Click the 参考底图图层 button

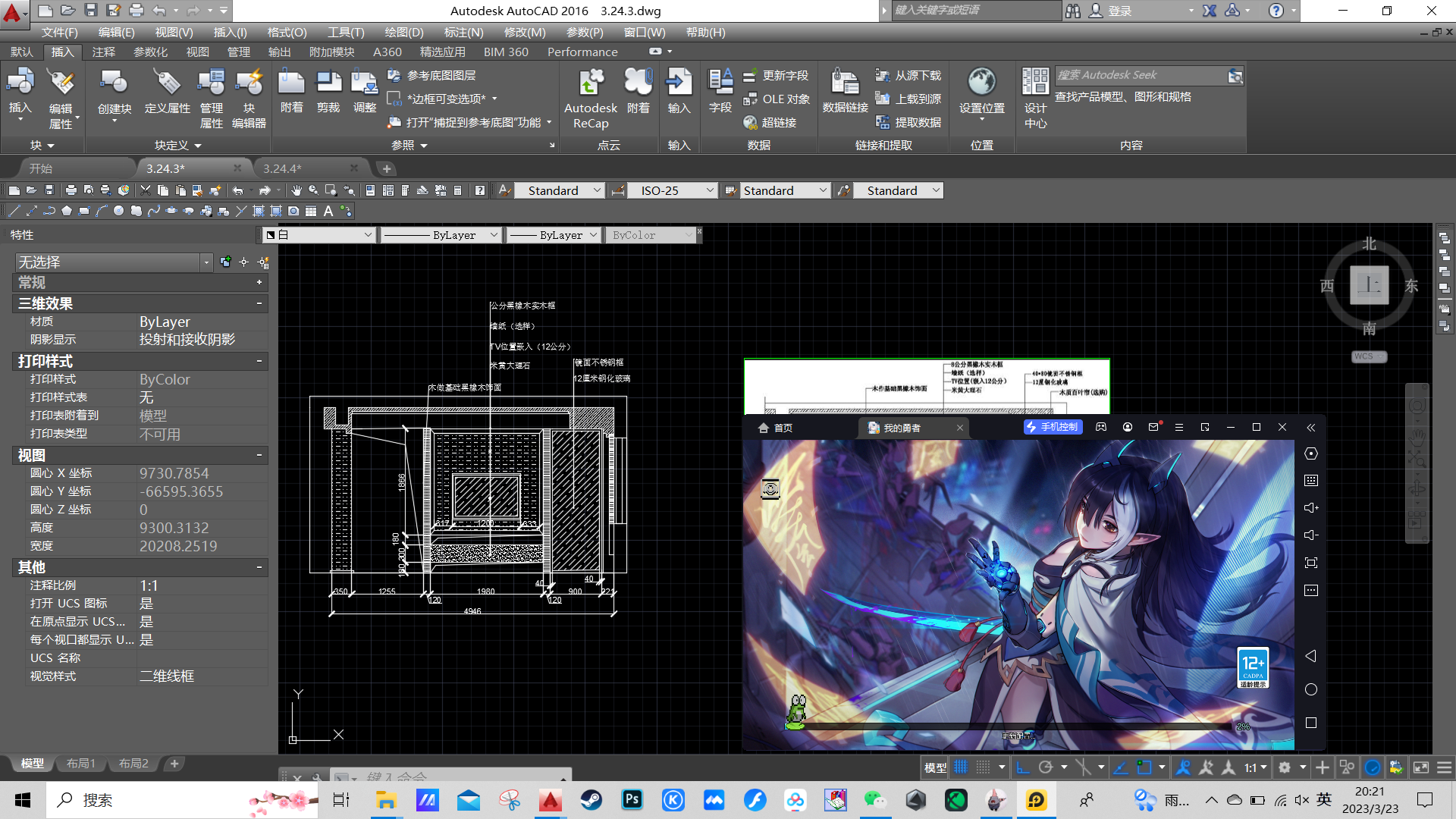(431, 76)
